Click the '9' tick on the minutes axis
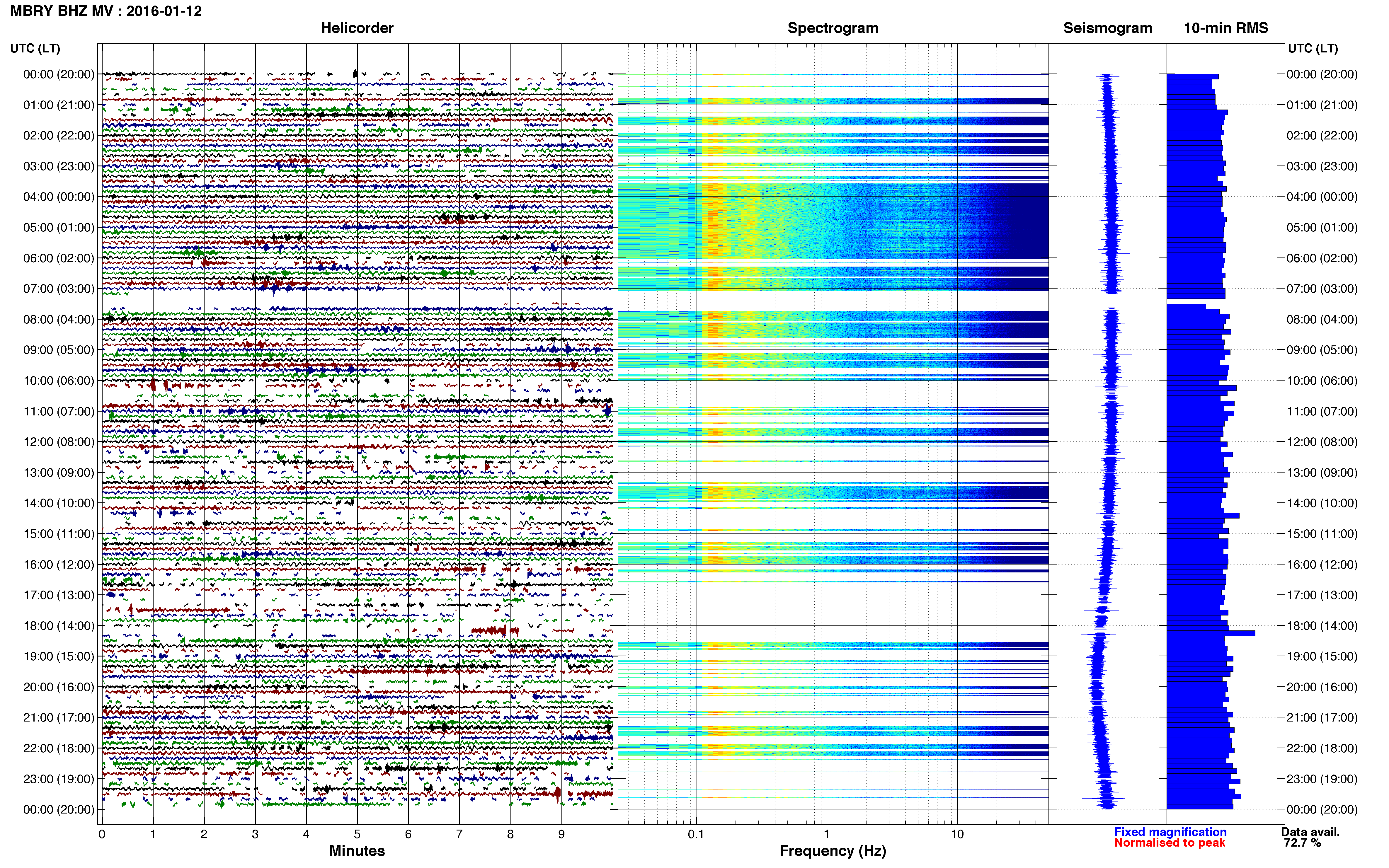Screen dimensions: 1389x868 561,834
